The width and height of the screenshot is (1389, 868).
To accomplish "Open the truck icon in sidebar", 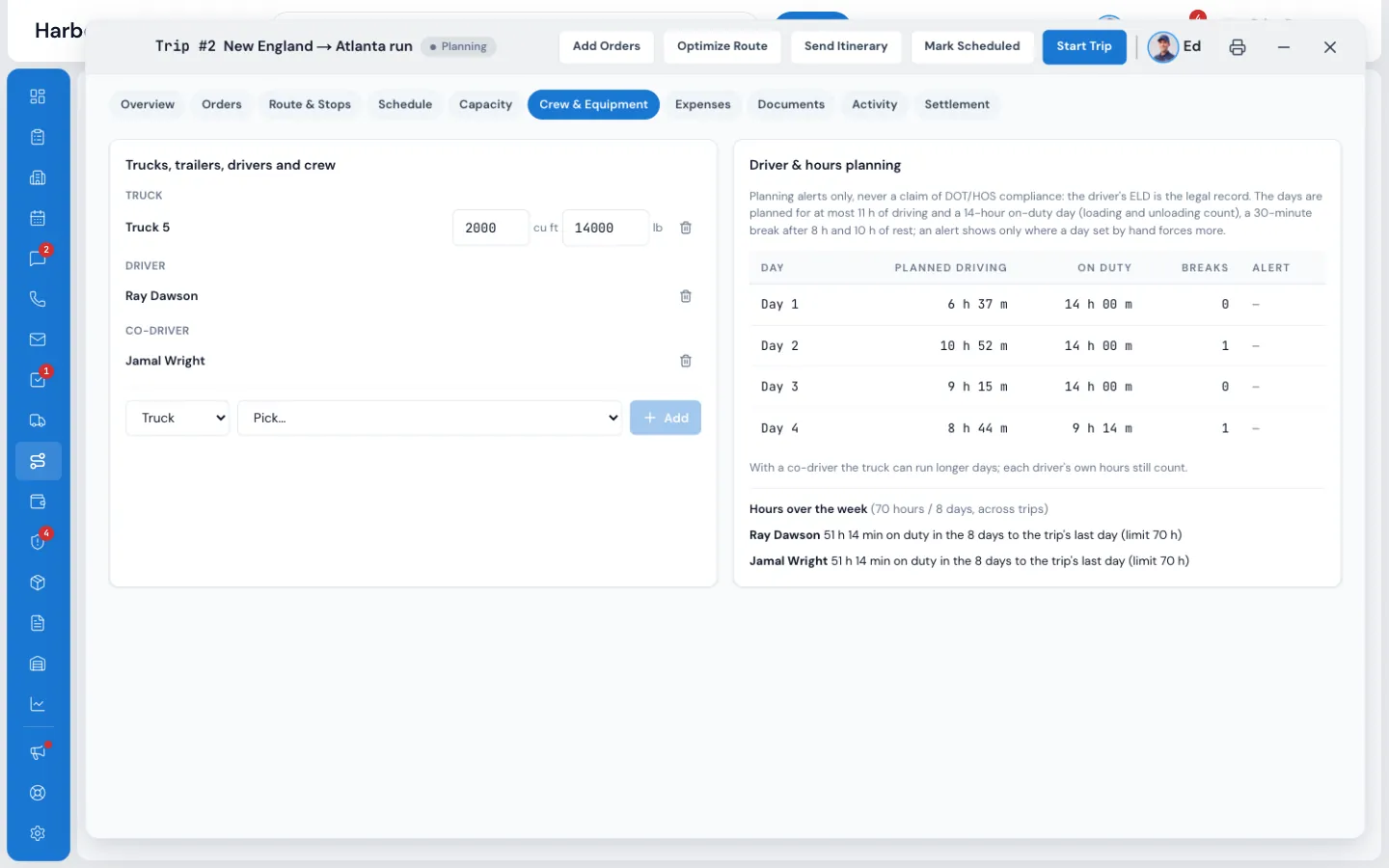I will (x=38, y=420).
